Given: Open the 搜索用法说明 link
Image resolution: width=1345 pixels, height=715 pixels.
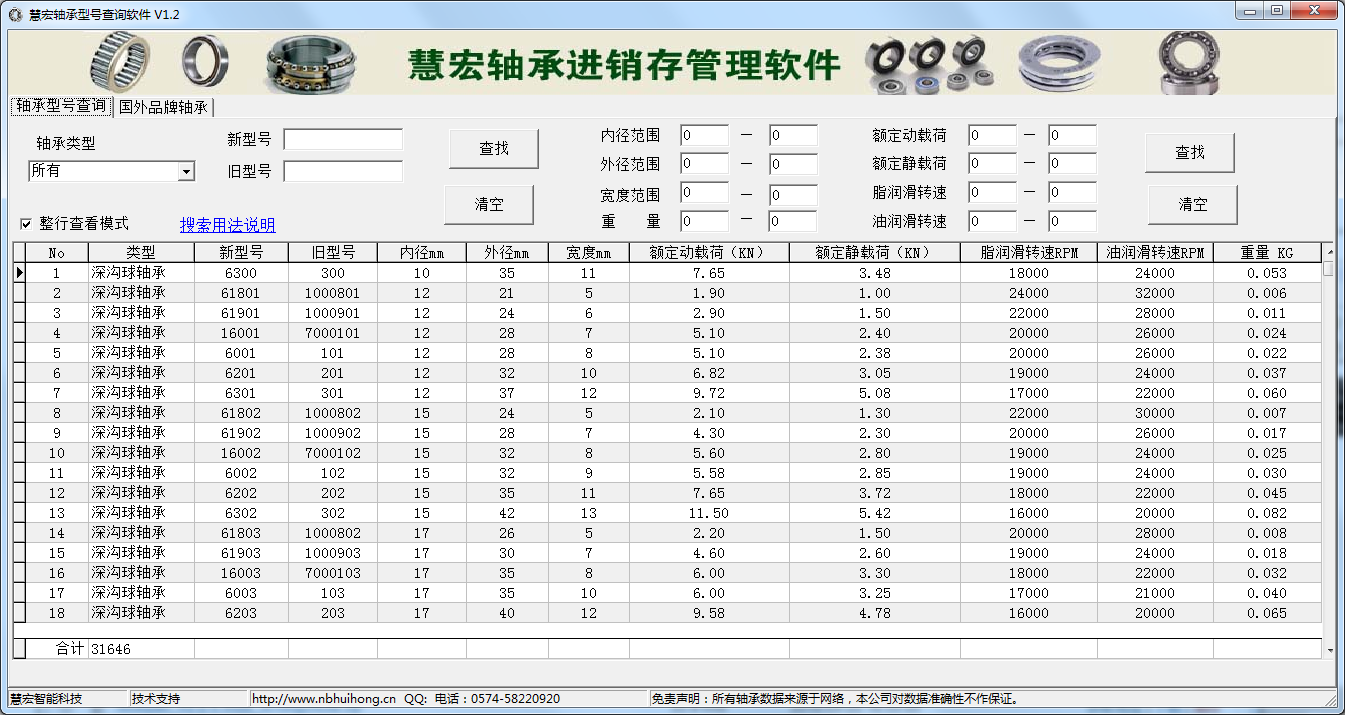Looking at the screenshot, I should 227,225.
